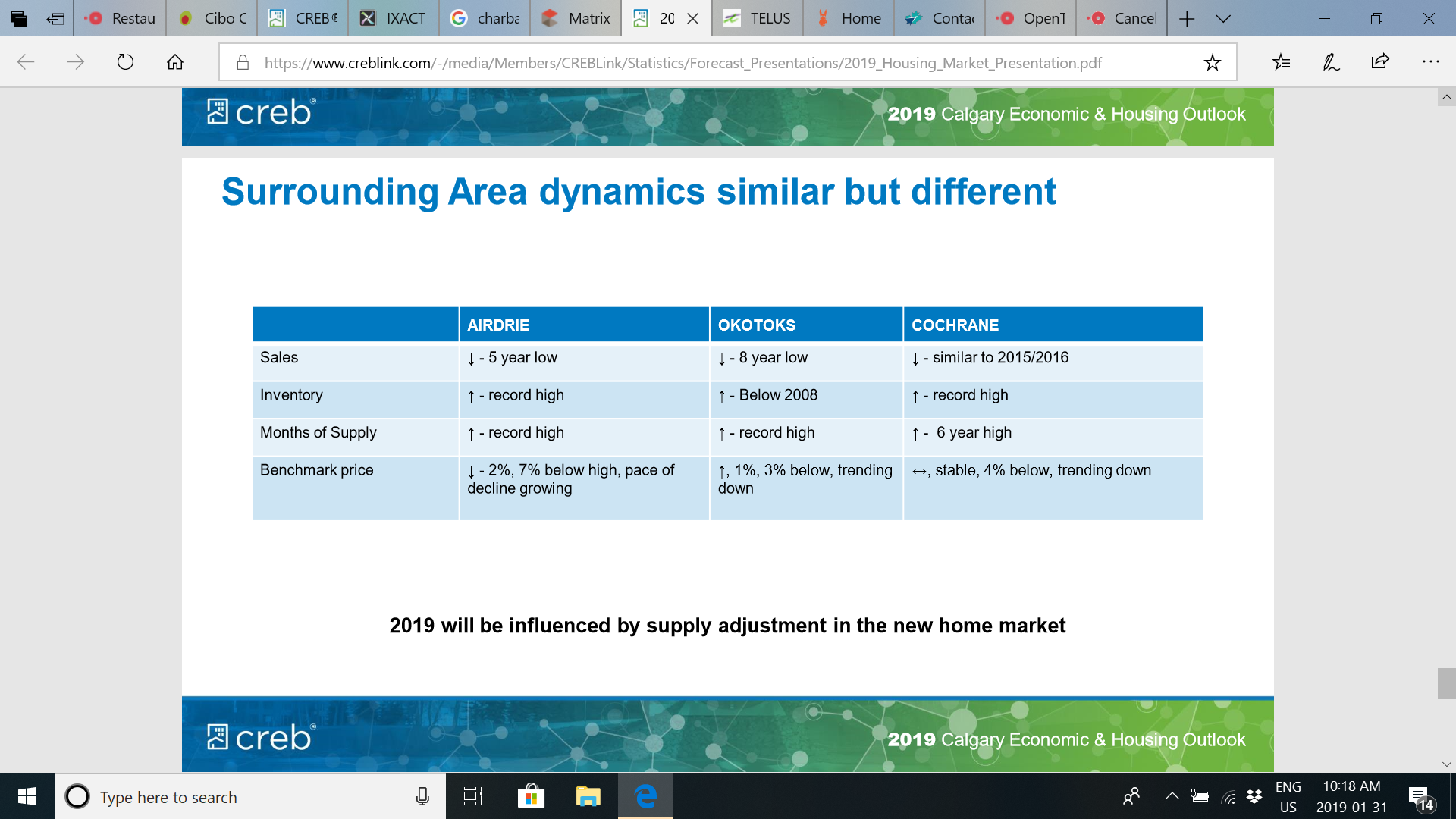This screenshot has height=819, width=1456.
Task: Open Windows Start menu
Action: coord(27,796)
